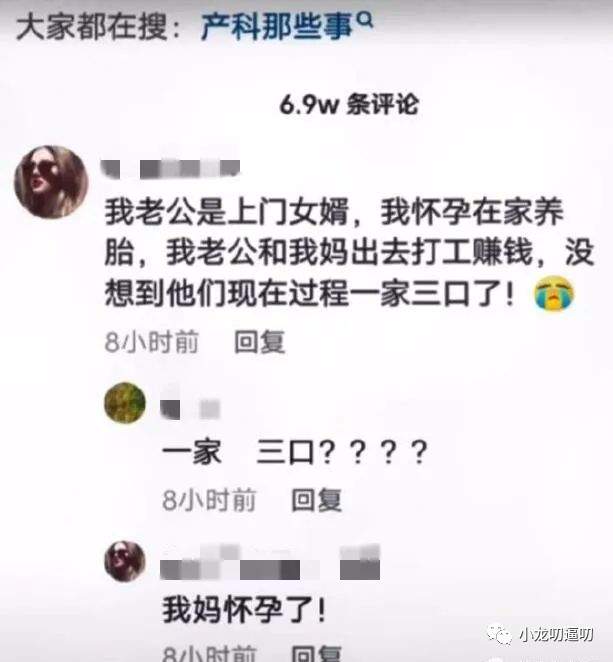The height and width of the screenshot is (662, 613).
Task: Select the main comment text about 上门女婿
Action: 350,252
